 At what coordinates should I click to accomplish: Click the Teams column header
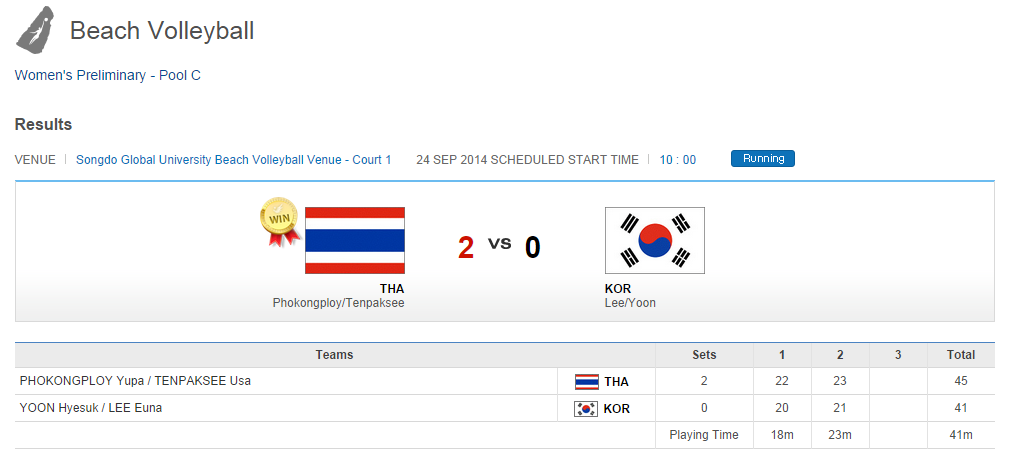[334, 355]
